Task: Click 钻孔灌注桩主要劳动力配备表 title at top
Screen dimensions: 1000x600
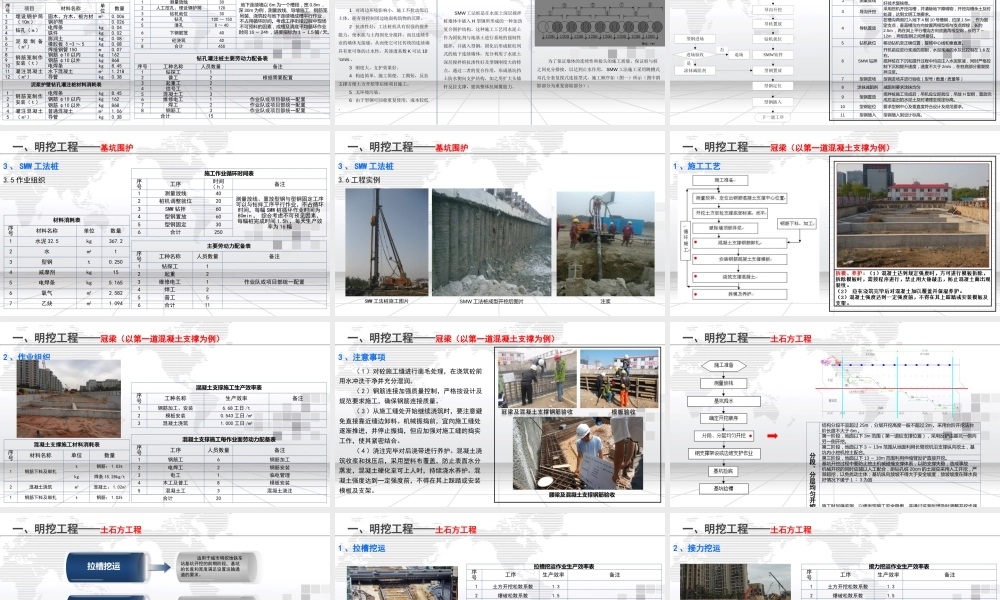Action: (x=232, y=58)
